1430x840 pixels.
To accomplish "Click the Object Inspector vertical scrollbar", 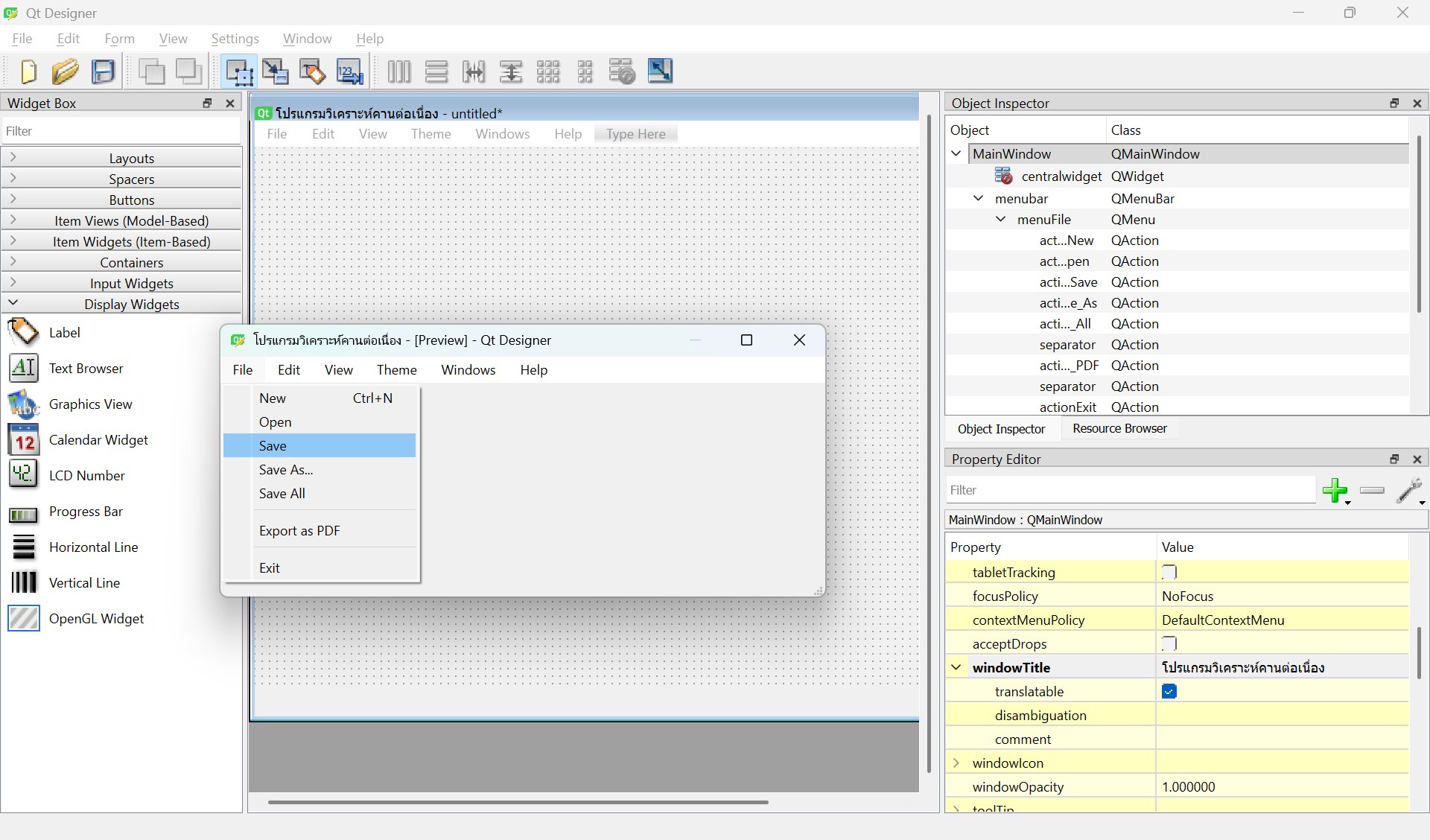I will 1419,223.
